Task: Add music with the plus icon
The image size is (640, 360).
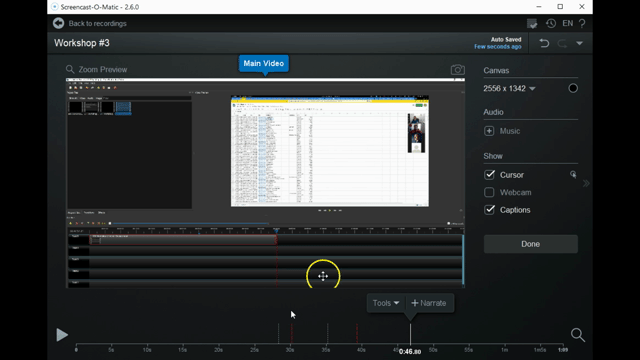Action: pyautogui.click(x=489, y=131)
